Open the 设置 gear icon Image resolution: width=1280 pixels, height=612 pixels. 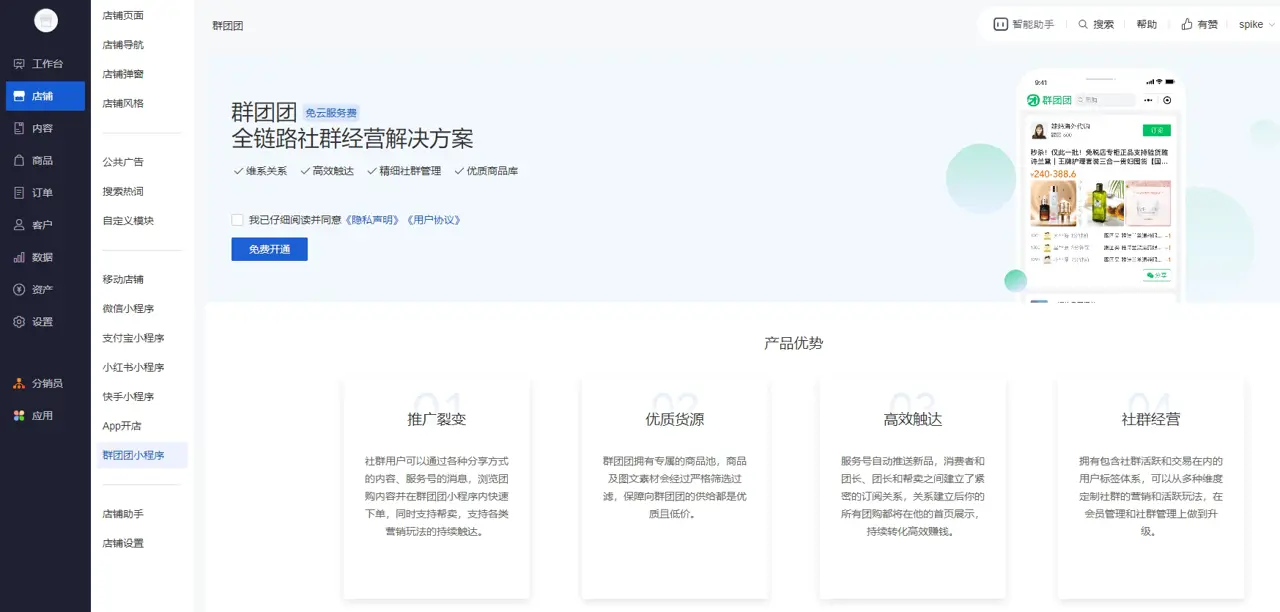pyautogui.click(x=19, y=322)
